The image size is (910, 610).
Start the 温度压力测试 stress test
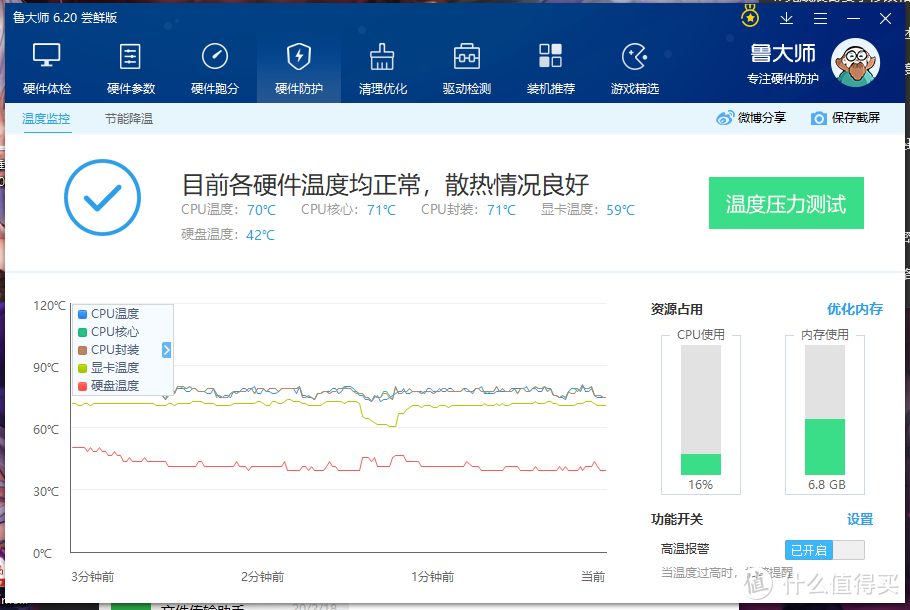(x=786, y=203)
